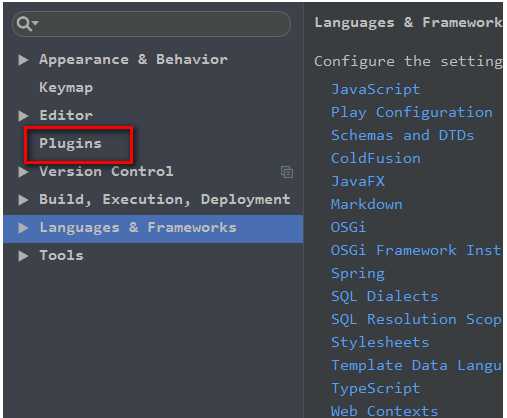Expand the Tools section arrow
The width and height of the screenshot is (507, 418).
point(23,256)
